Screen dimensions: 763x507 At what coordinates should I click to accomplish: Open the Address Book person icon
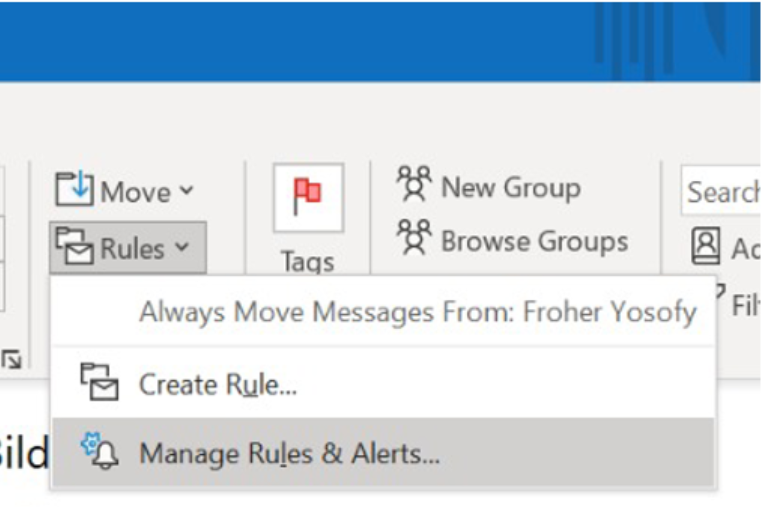pos(706,246)
